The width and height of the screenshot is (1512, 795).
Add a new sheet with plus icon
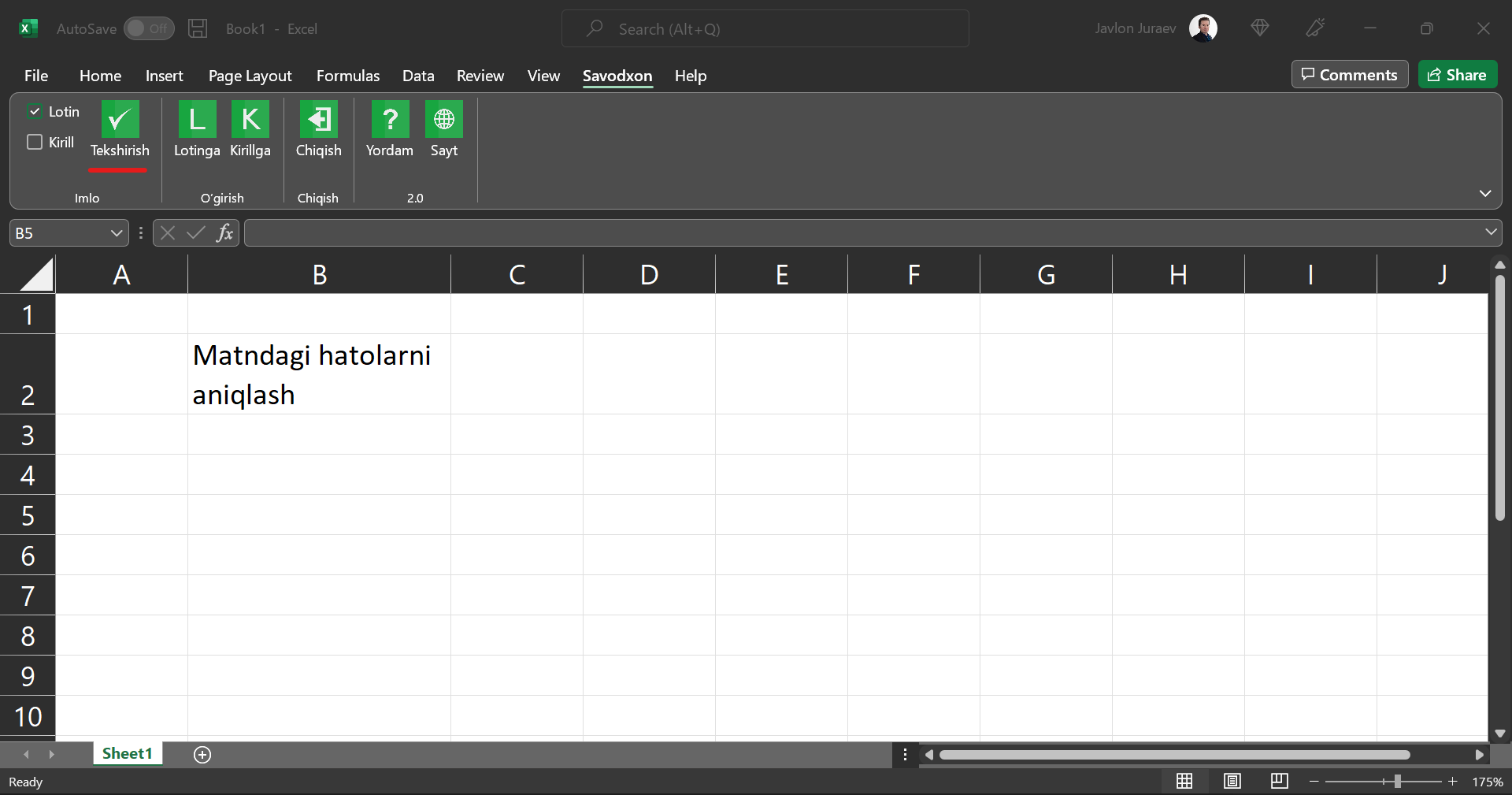(202, 755)
